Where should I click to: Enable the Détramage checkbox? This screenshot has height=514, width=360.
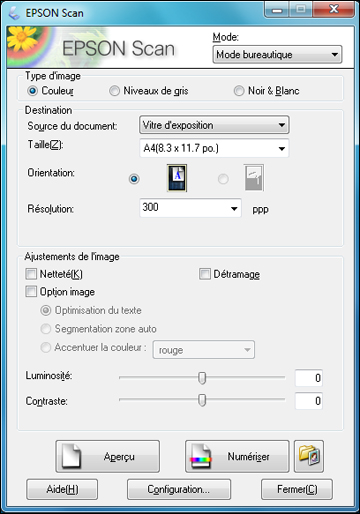tap(205, 274)
